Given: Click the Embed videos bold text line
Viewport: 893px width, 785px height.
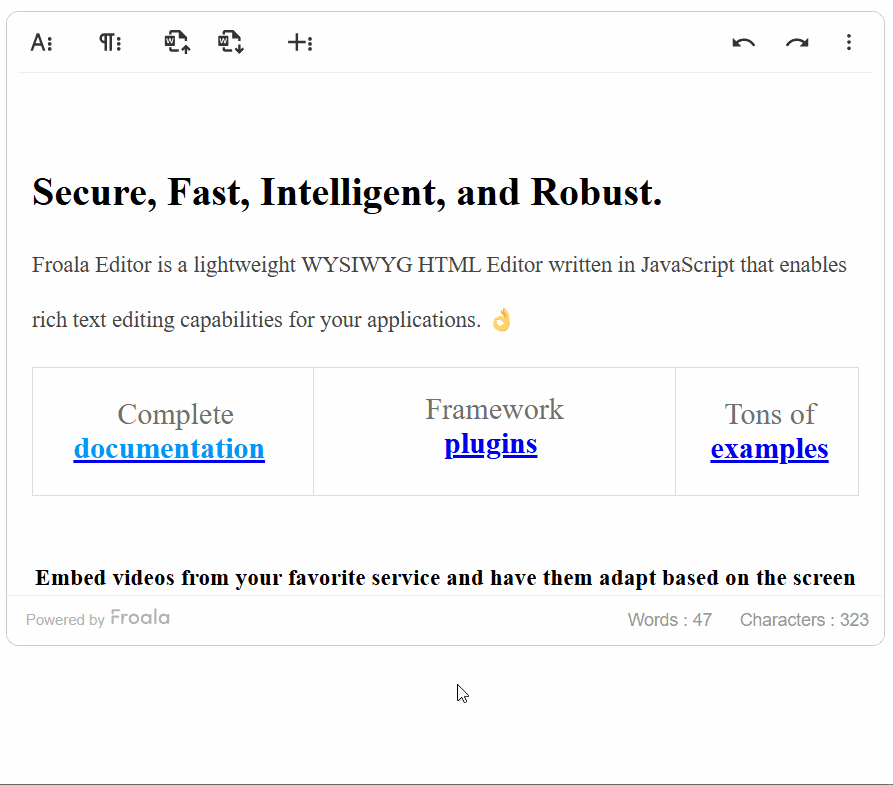Looking at the screenshot, I should [445, 578].
